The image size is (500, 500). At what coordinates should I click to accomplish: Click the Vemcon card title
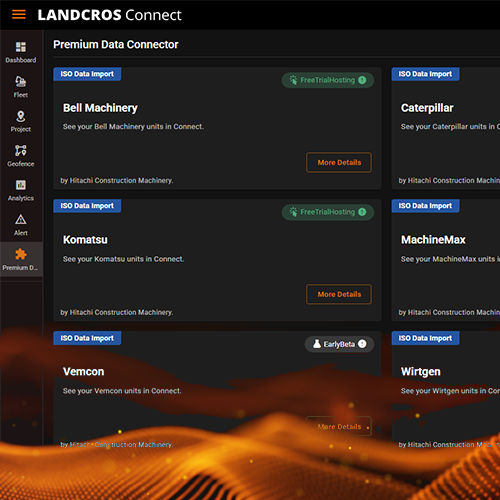click(x=83, y=372)
